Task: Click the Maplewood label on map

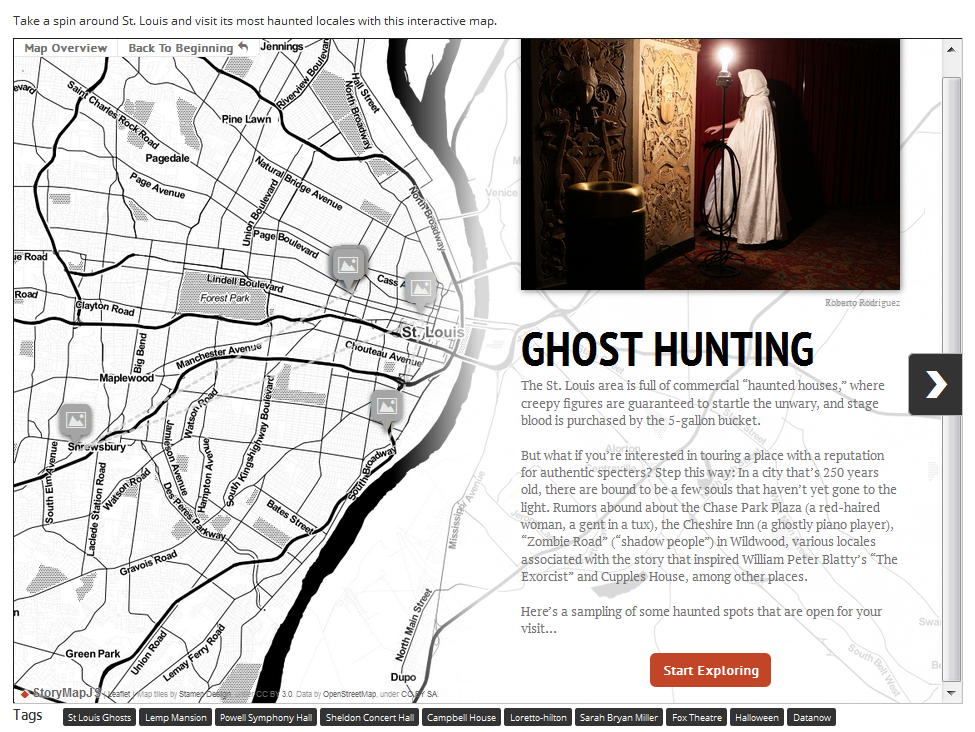Action: [x=126, y=378]
